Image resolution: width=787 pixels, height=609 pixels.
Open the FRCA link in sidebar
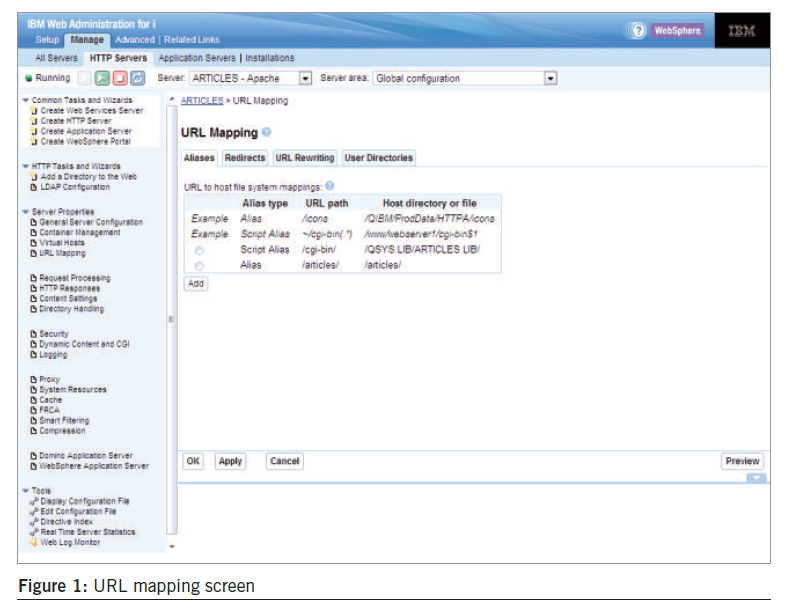coord(49,410)
